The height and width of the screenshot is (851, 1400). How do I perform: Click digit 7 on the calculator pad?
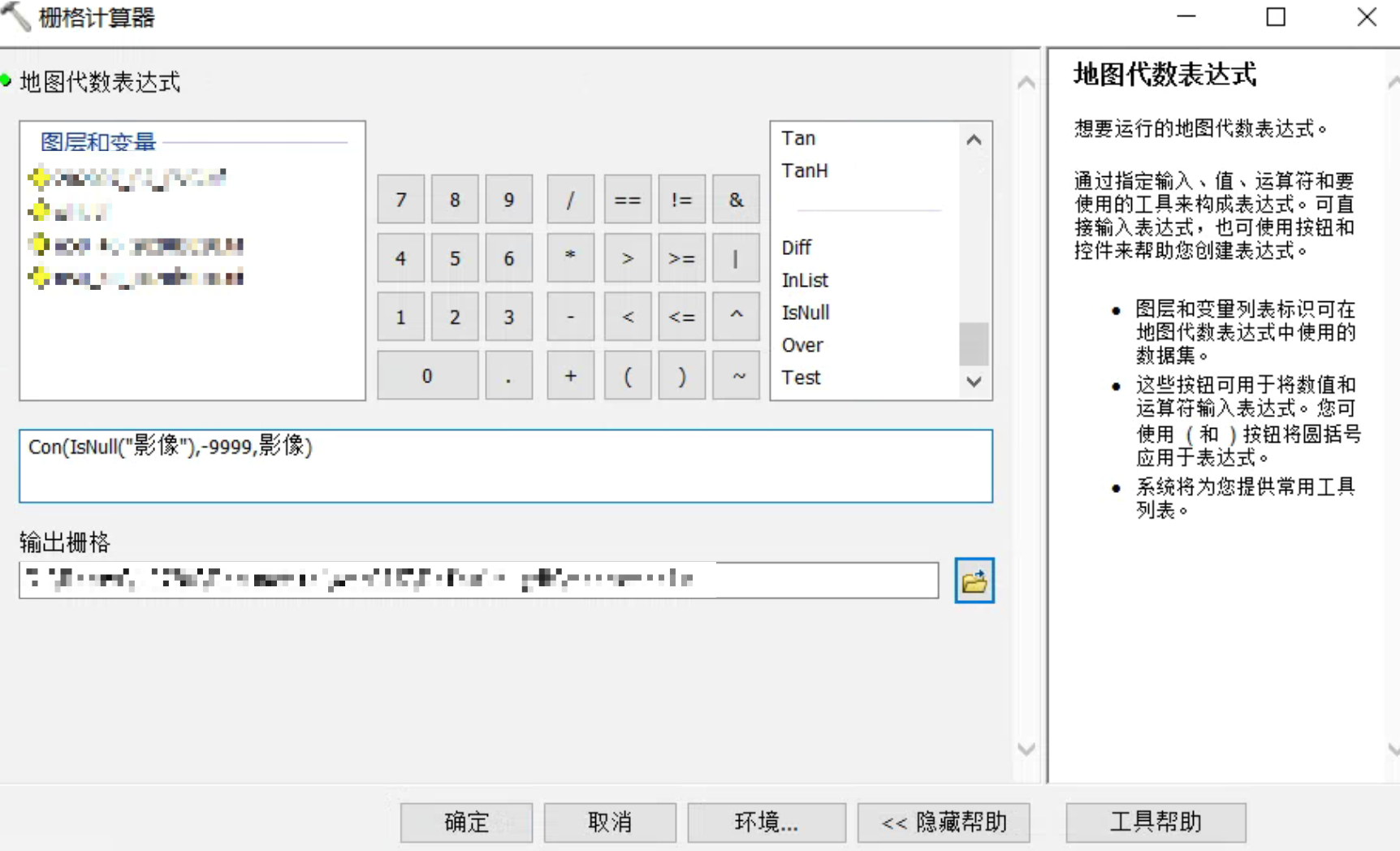[x=400, y=199]
